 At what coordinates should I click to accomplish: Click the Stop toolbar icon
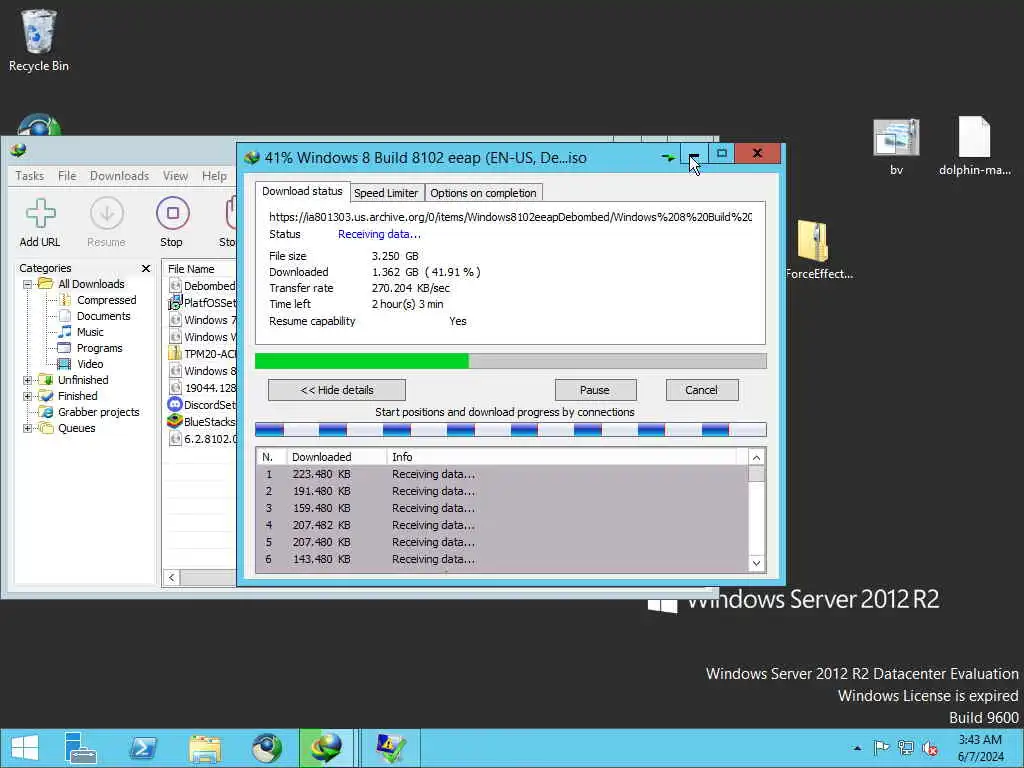pos(172,223)
